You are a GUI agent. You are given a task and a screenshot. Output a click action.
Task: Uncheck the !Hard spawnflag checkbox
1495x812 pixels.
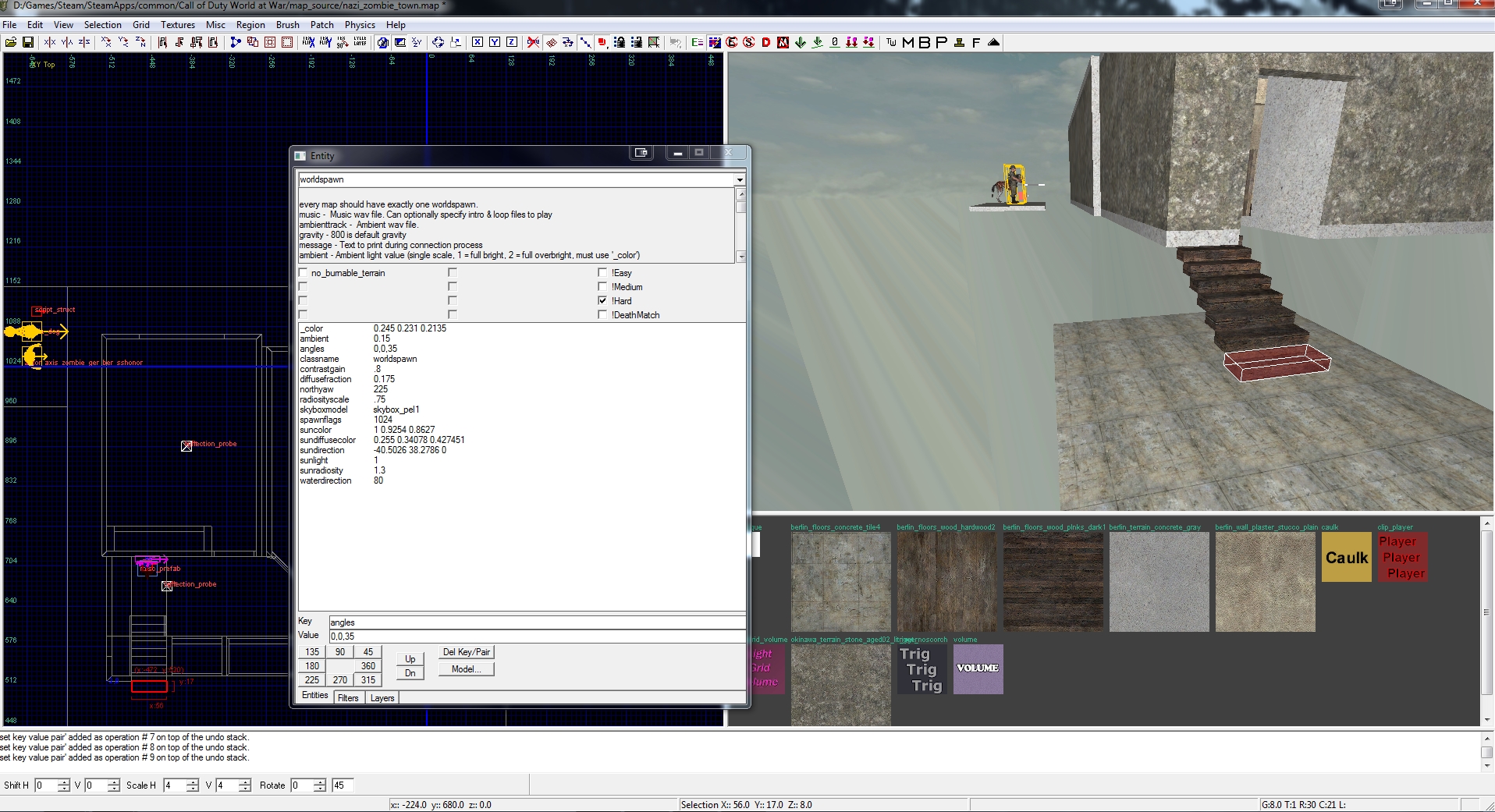pos(602,300)
